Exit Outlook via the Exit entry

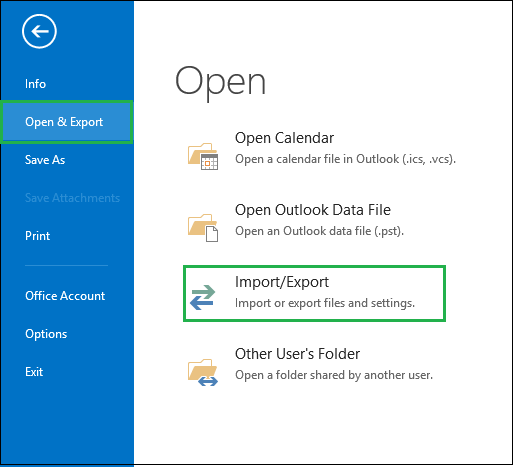(34, 372)
